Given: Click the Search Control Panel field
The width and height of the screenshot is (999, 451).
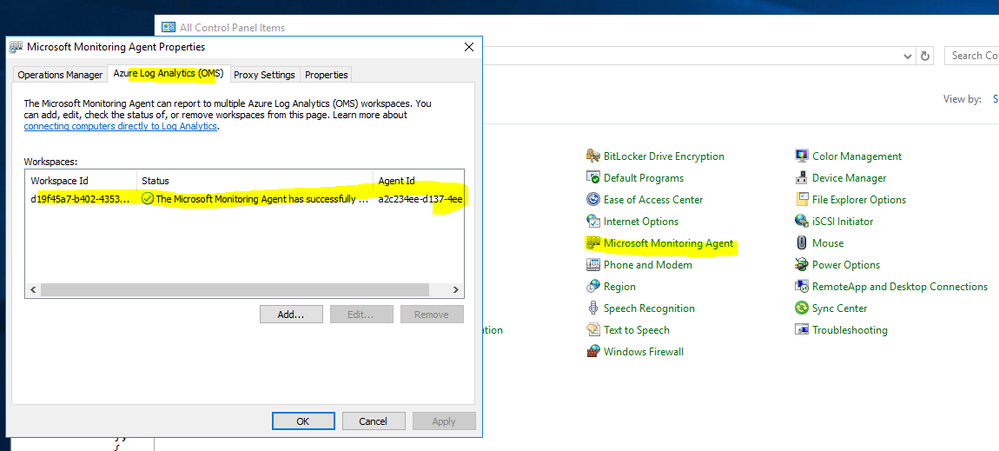Looking at the screenshot, I should point(972,56).
